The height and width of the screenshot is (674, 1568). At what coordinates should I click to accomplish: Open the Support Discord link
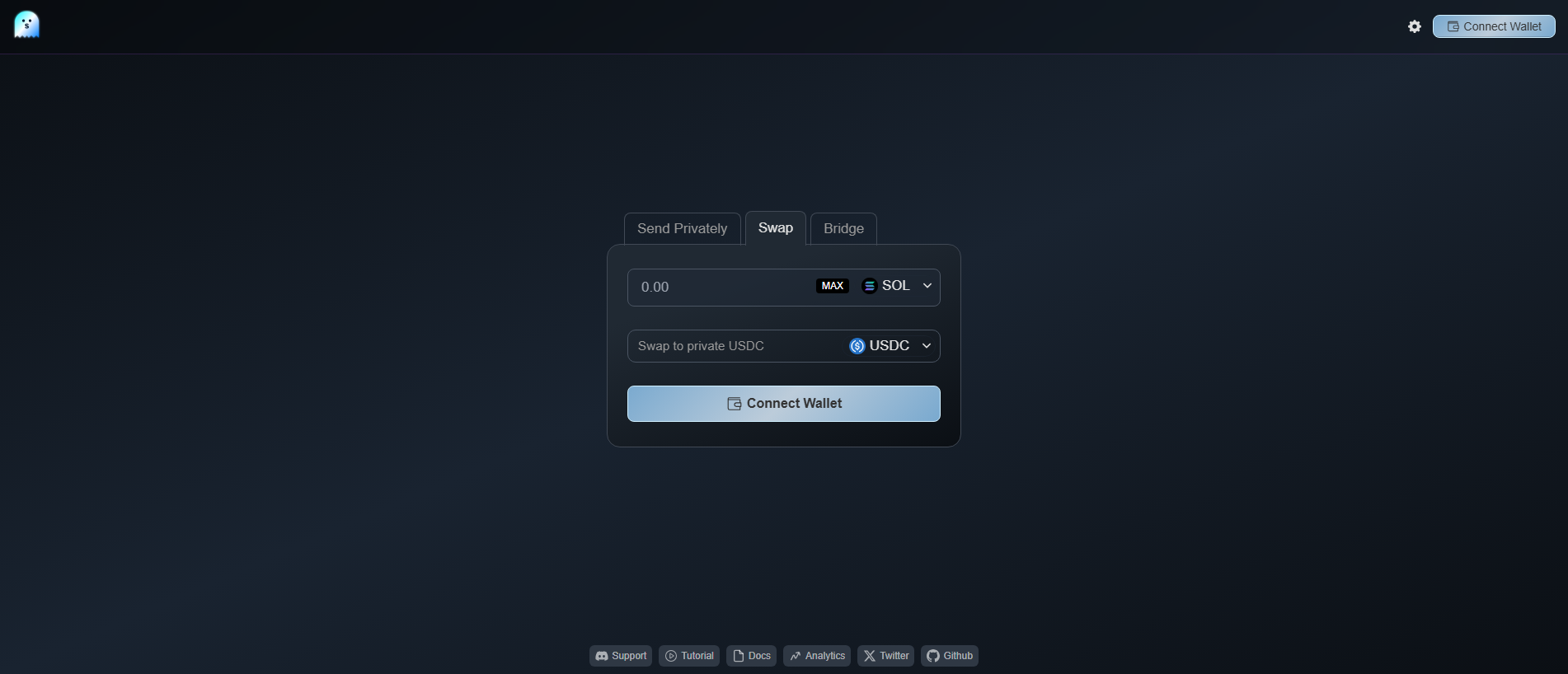point(621,656)
